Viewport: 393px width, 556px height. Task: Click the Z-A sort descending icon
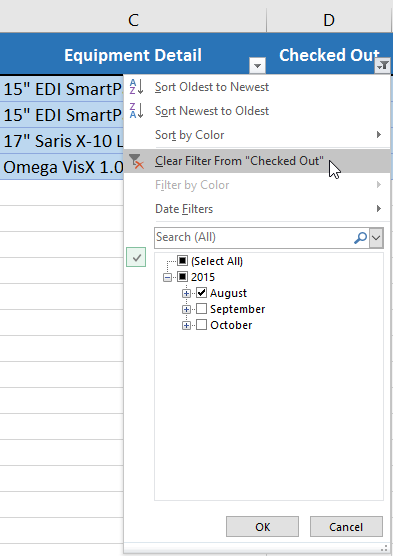(137, 111)
